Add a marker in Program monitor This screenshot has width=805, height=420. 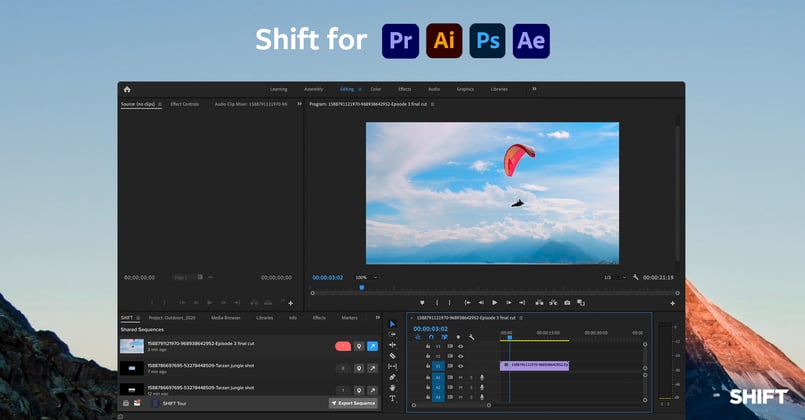(x=422, y=303)
